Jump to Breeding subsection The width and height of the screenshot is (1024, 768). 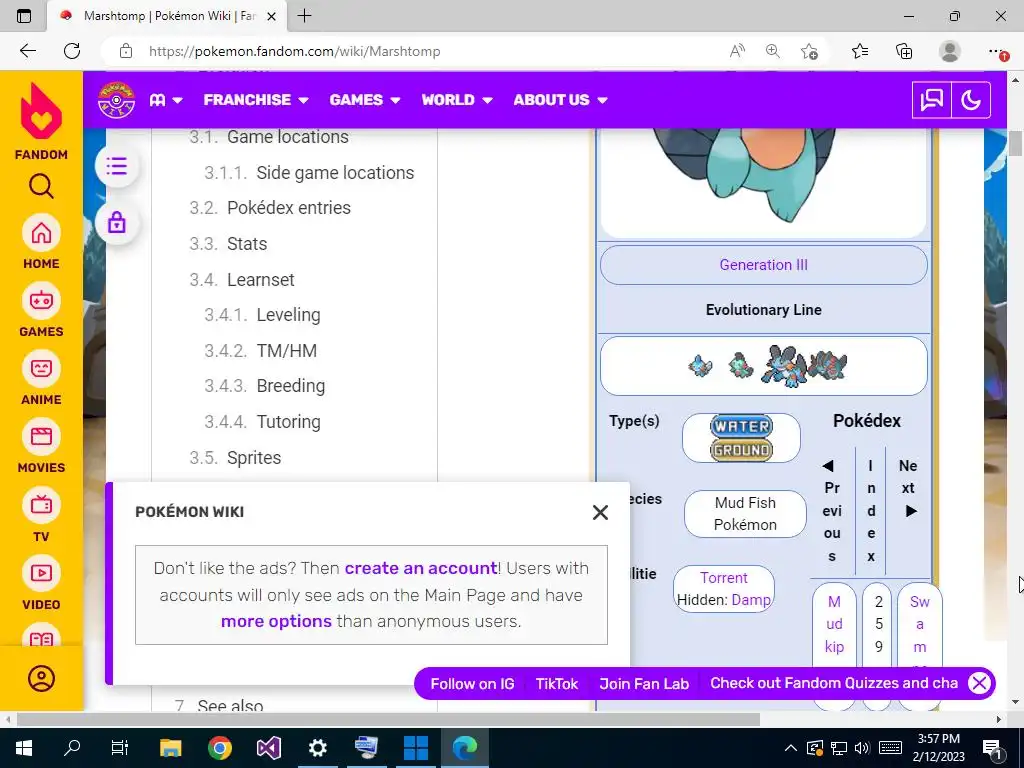(291, 387)
